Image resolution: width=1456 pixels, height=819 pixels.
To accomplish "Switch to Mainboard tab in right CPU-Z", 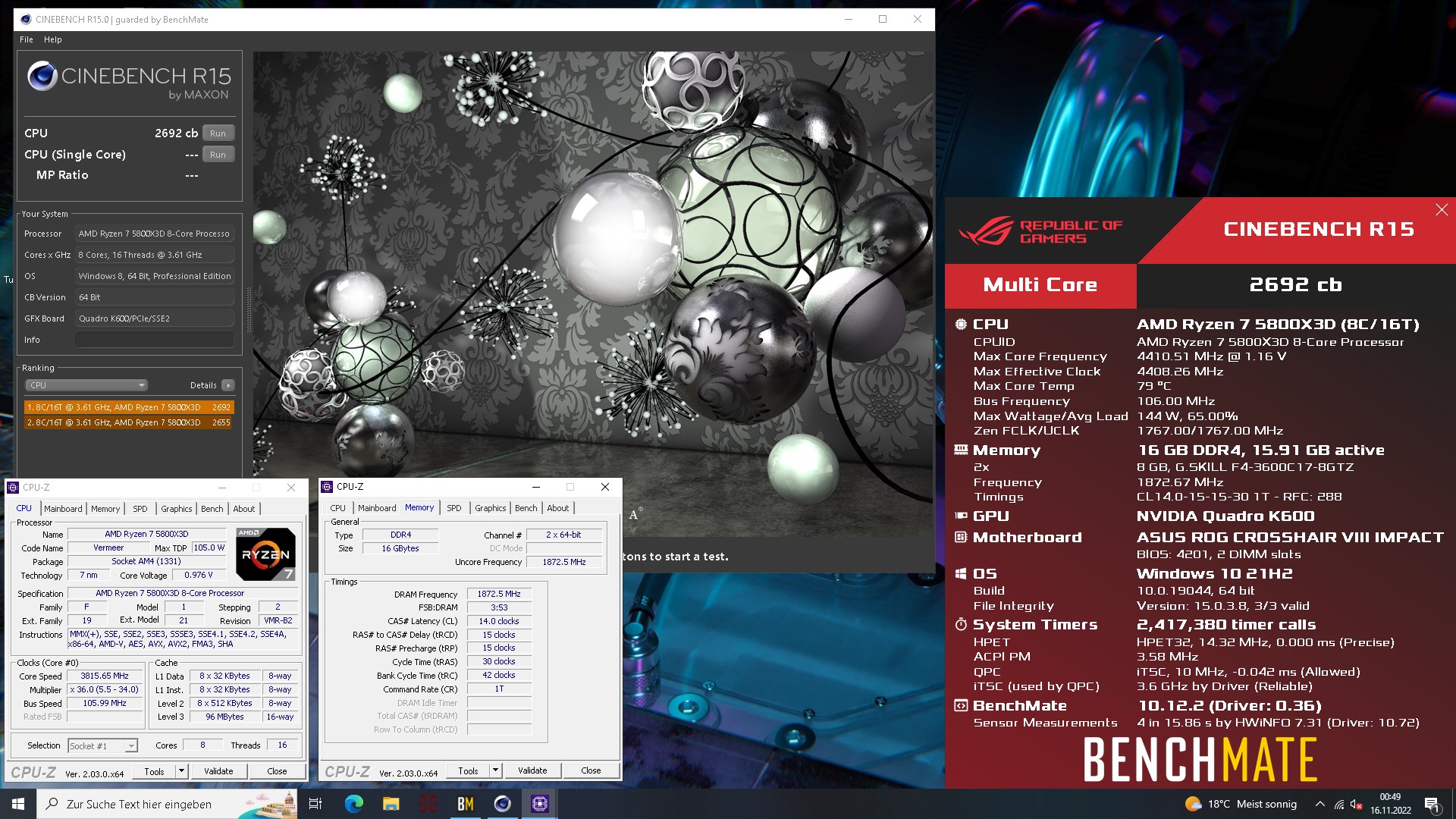I will click(x=377, y=508).
